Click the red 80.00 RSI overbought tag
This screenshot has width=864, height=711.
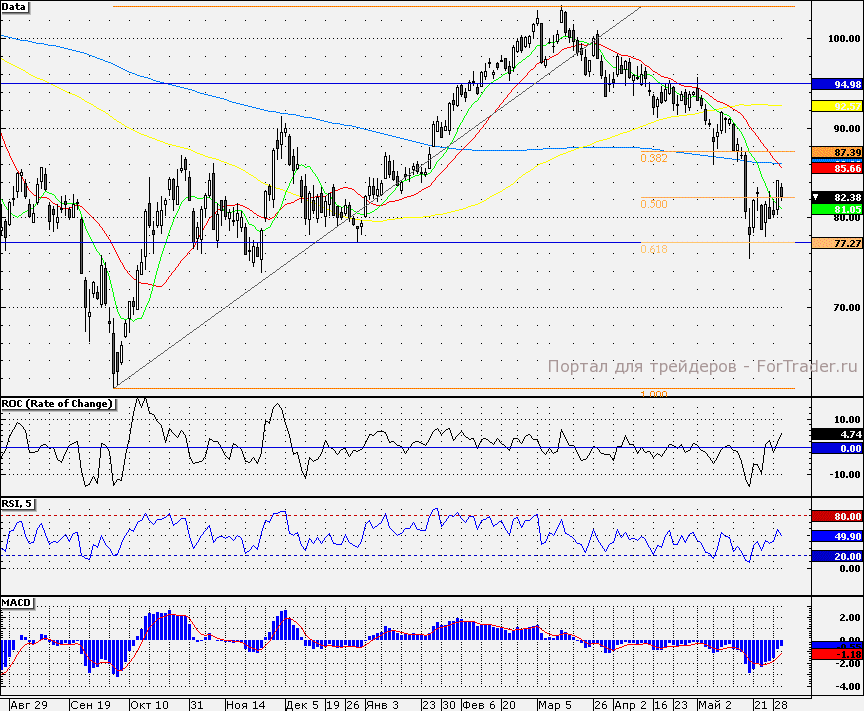coord(836,516)
